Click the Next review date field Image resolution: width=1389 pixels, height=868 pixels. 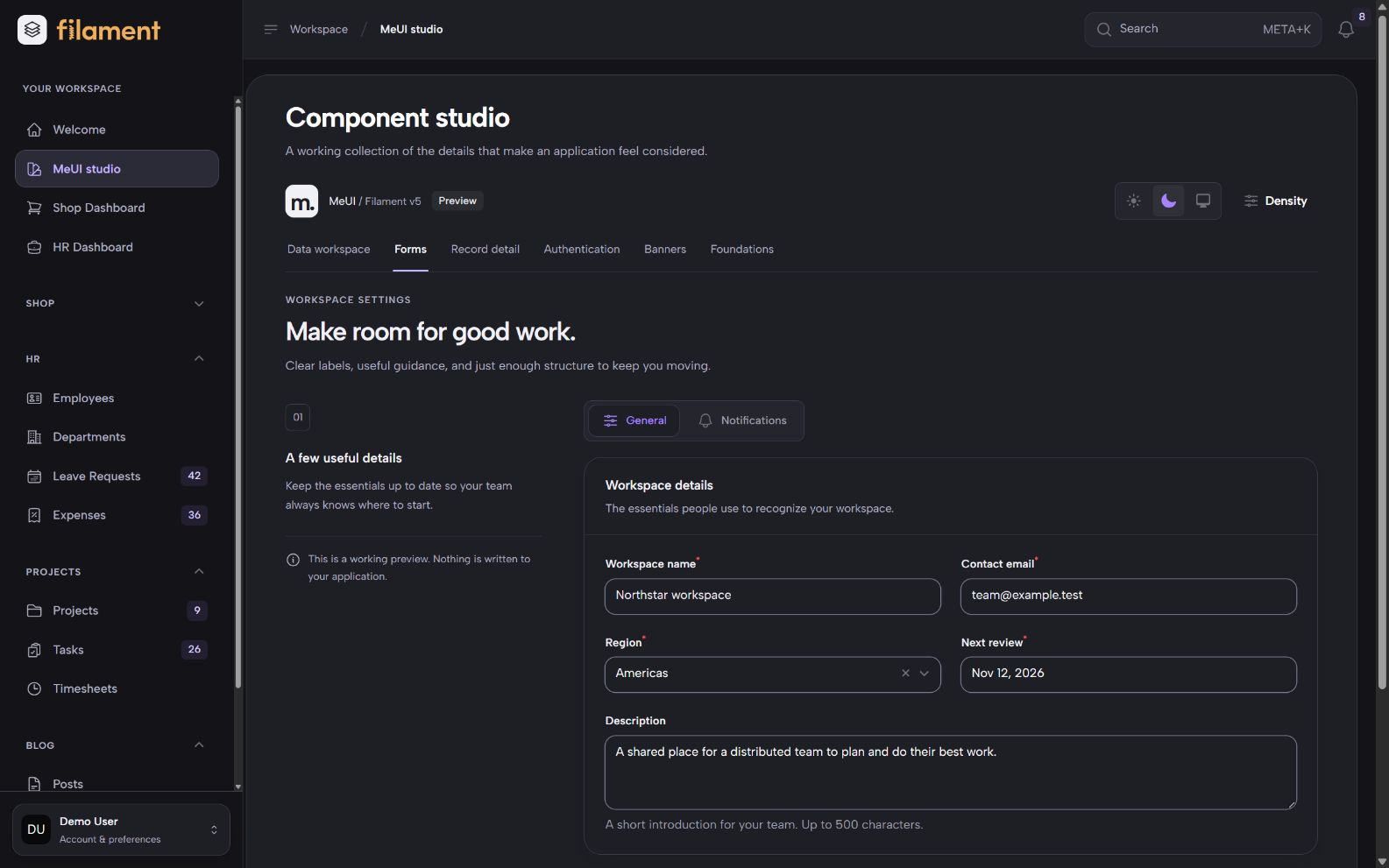(1129, 674)
